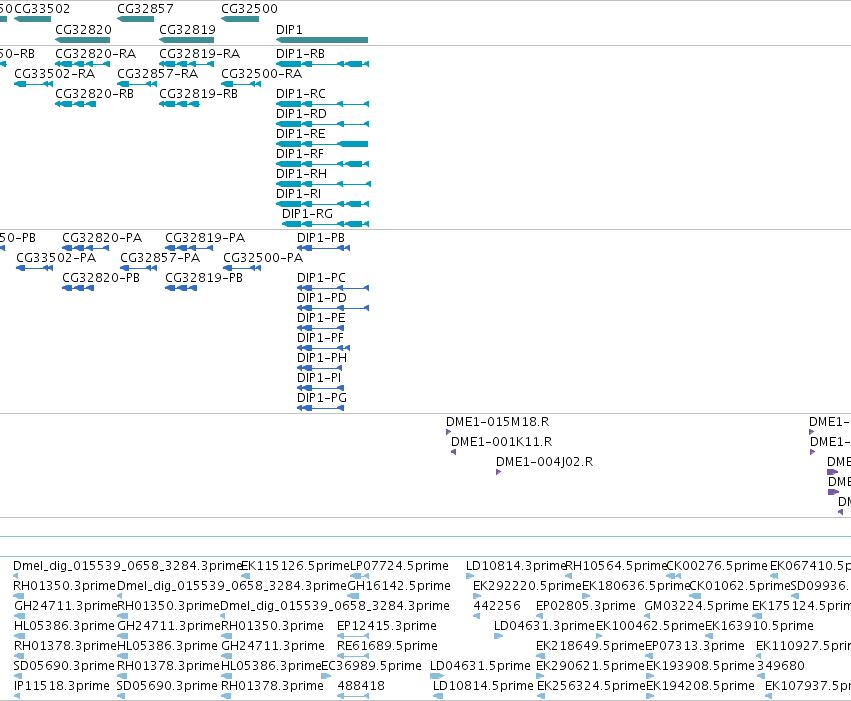This screenshot has width=851, height=701.
Task: Click transcript CG32820-RA
Action: (x=82, y=64)
